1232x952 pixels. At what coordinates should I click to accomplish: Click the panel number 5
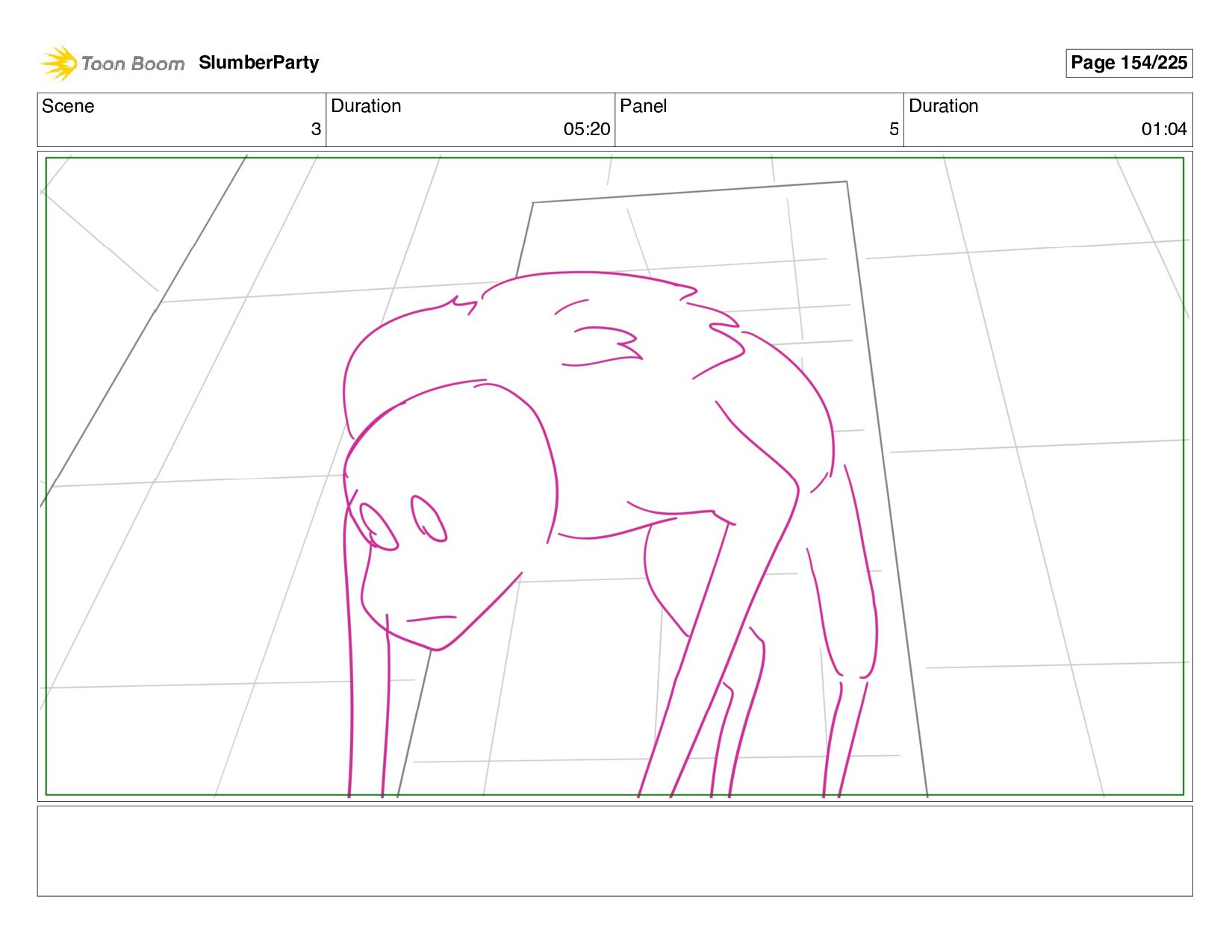(x=894, y=129)
